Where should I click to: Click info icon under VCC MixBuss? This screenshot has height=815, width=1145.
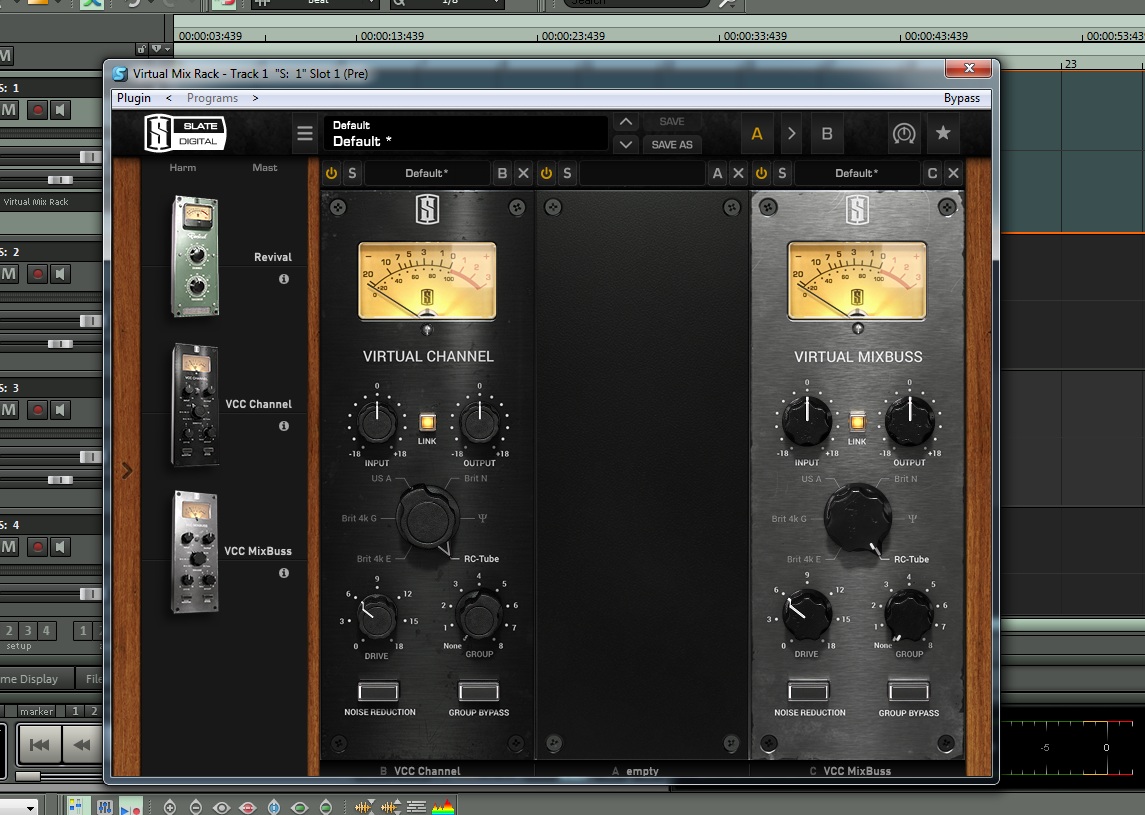tap(283, 573)
